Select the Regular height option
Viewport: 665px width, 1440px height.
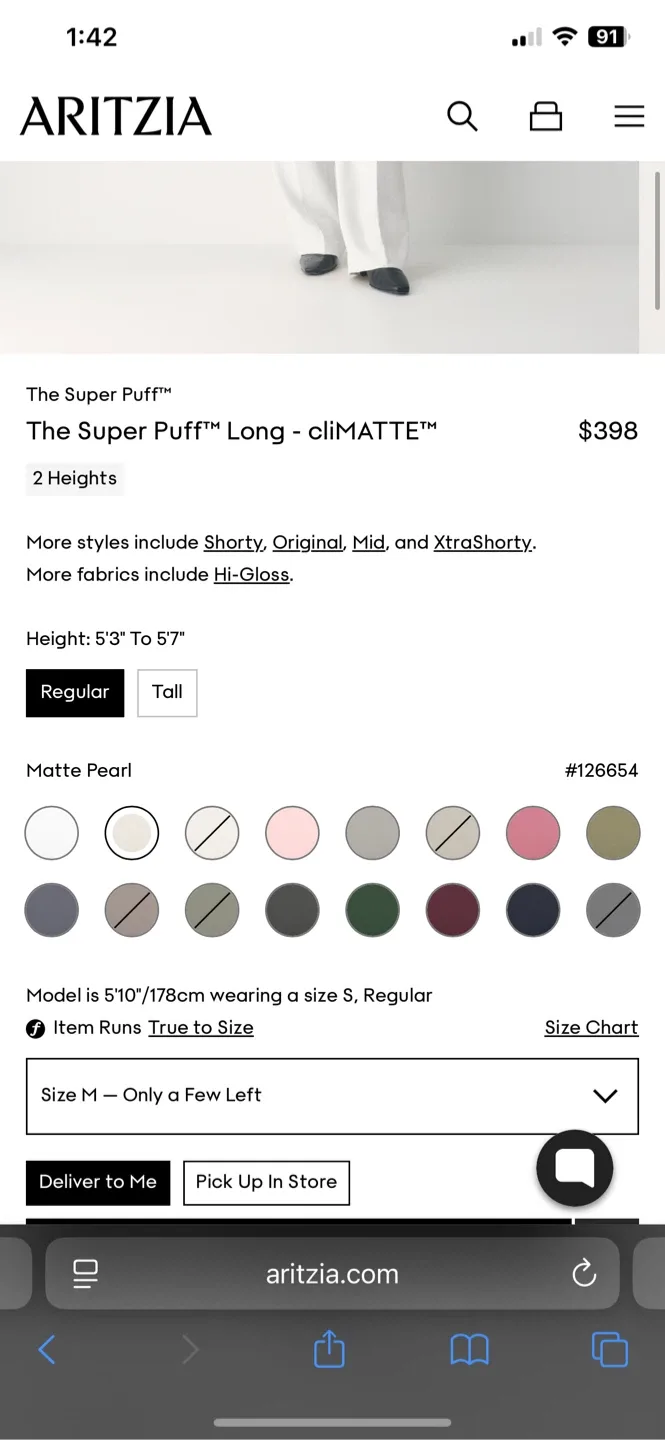coord(74,692)
